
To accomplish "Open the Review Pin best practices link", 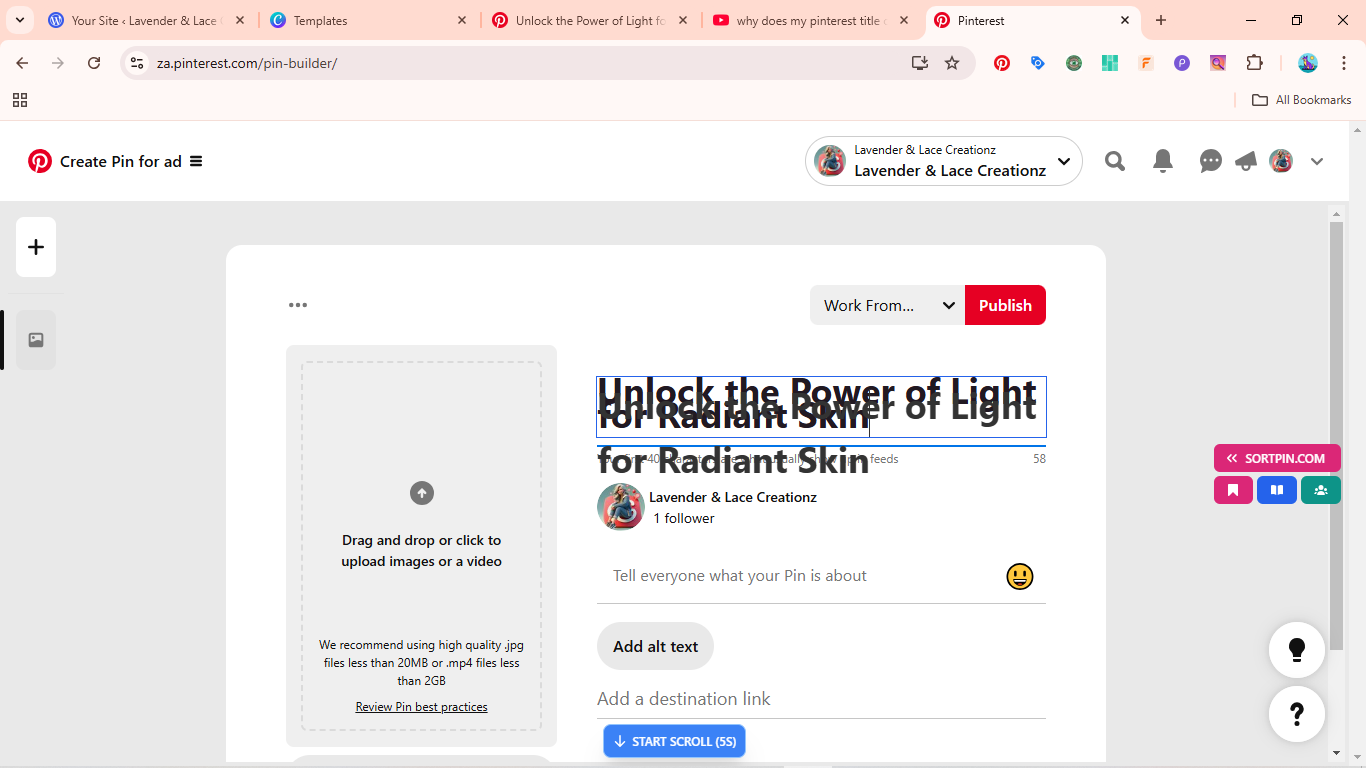I will (422, 707).
